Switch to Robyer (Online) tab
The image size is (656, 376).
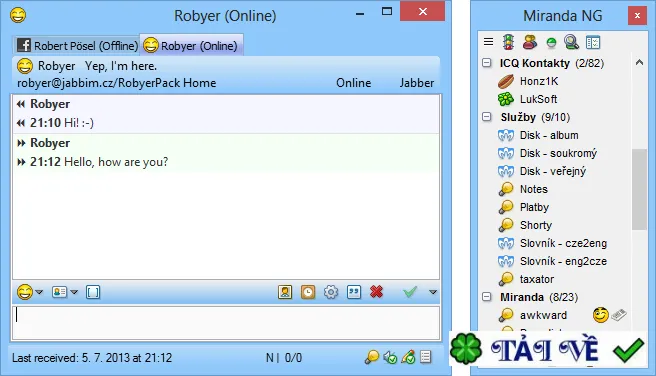coord(191,45)
